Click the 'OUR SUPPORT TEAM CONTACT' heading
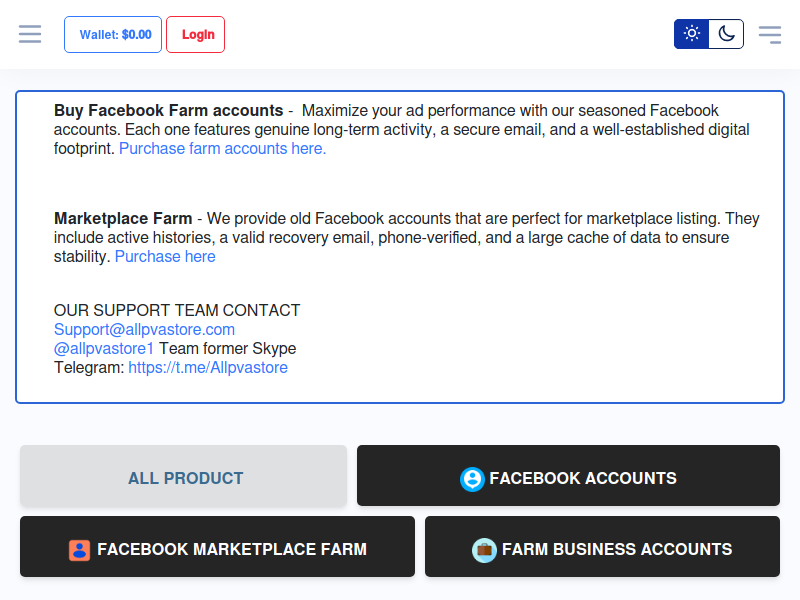Image resolution: width=800 pixels, height=600 pixels. click(177, 311)
